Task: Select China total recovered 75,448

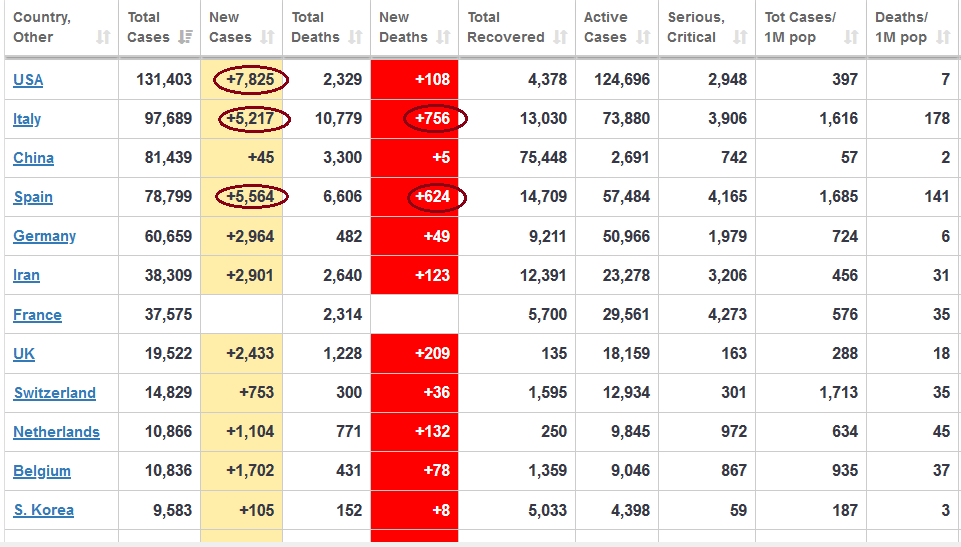Action: (543, 158)
